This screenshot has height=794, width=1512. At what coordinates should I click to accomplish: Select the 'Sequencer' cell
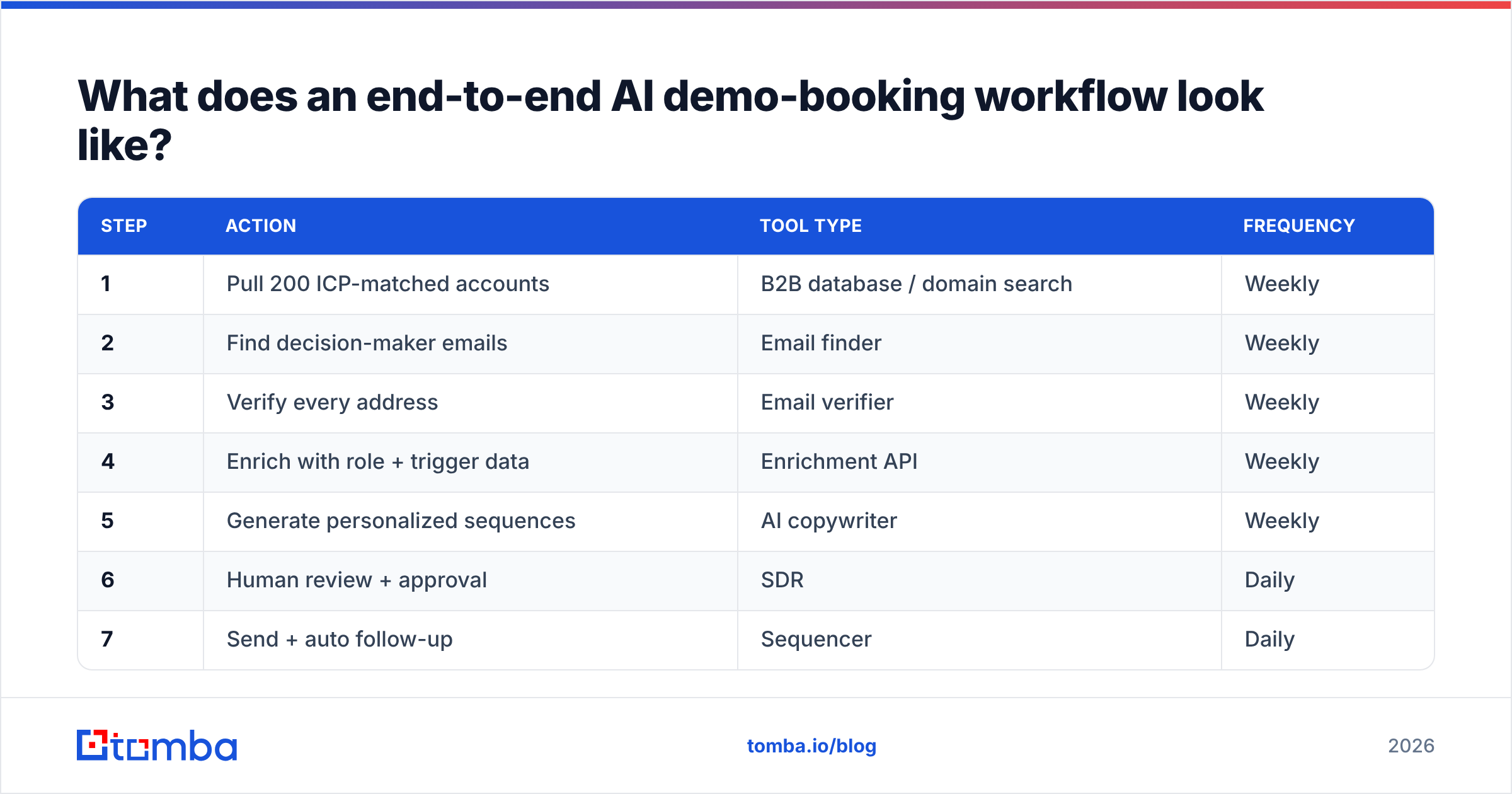pyautogui.click(x=980, y=640)
